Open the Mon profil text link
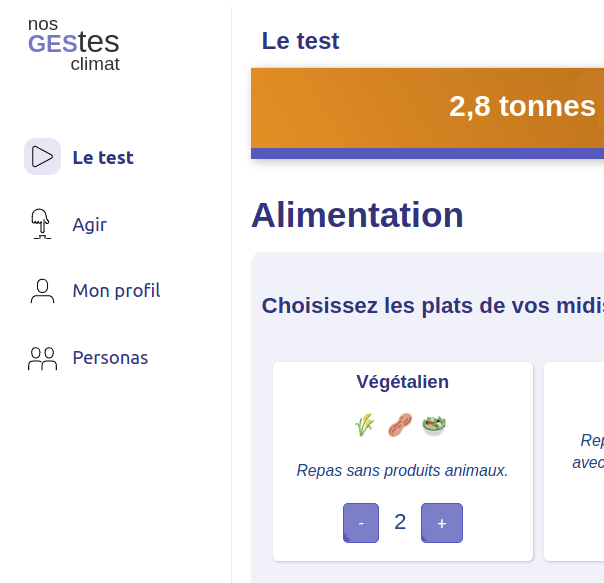 (x=116, y=291)
